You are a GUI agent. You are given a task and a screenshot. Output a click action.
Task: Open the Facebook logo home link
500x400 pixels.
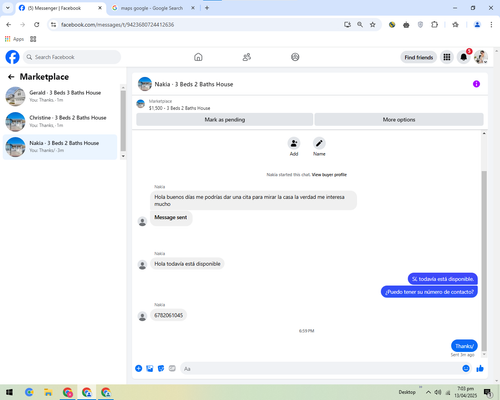point(12,57)
